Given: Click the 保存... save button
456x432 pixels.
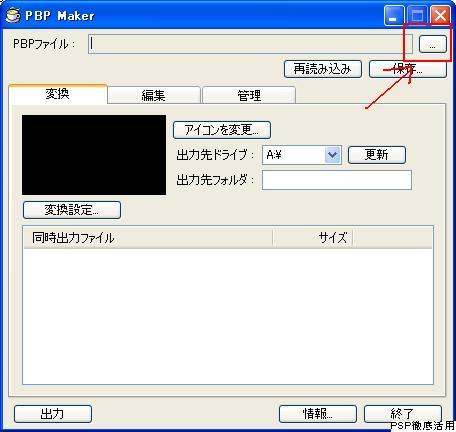Looking at the screenshot, I should point(408,69).
